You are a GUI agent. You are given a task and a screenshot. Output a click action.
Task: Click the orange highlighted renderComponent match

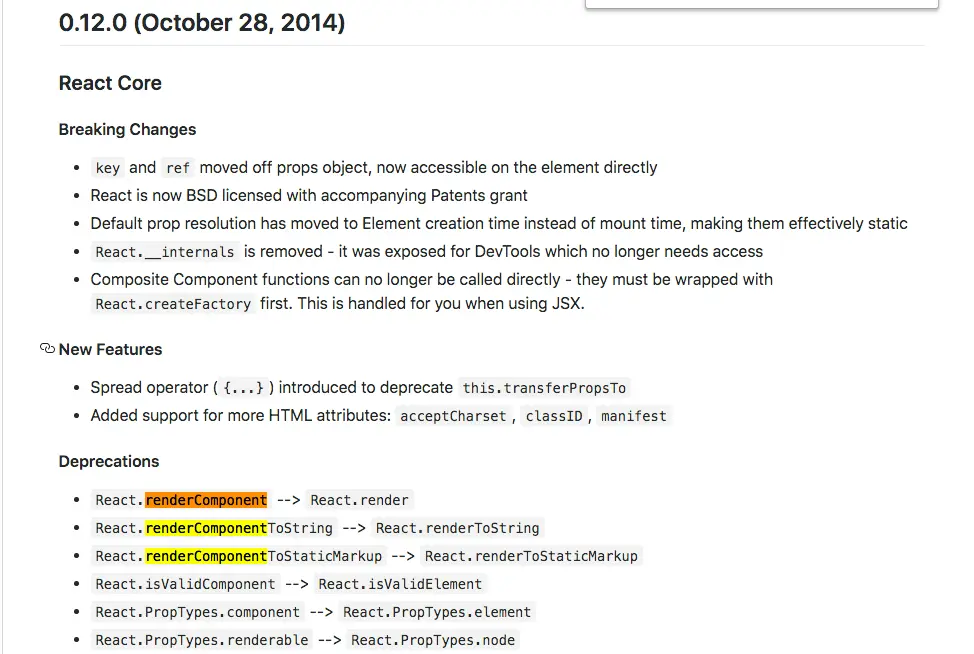pyautogui.click(x=206, y=500)
